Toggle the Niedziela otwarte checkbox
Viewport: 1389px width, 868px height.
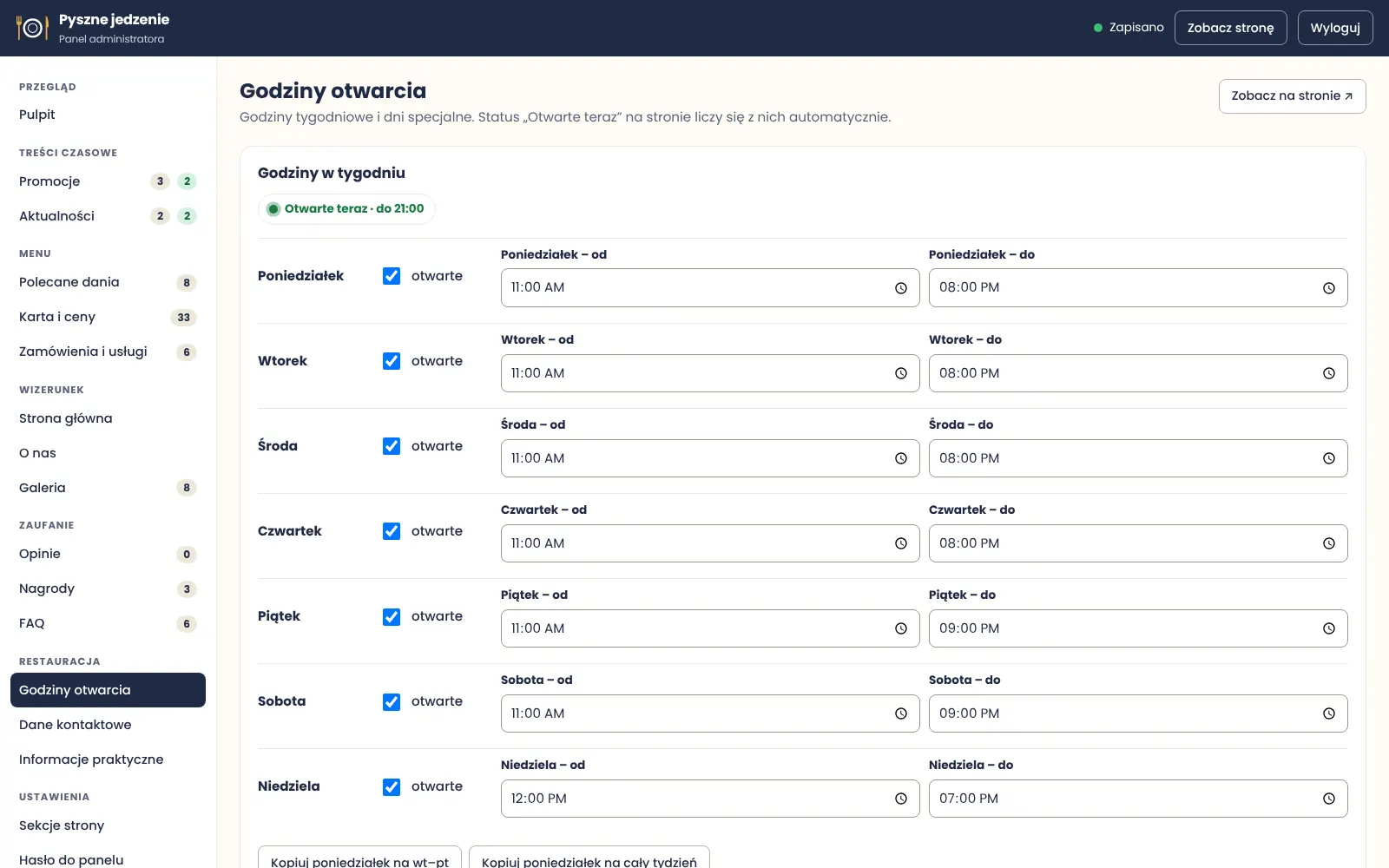(392, 786)
